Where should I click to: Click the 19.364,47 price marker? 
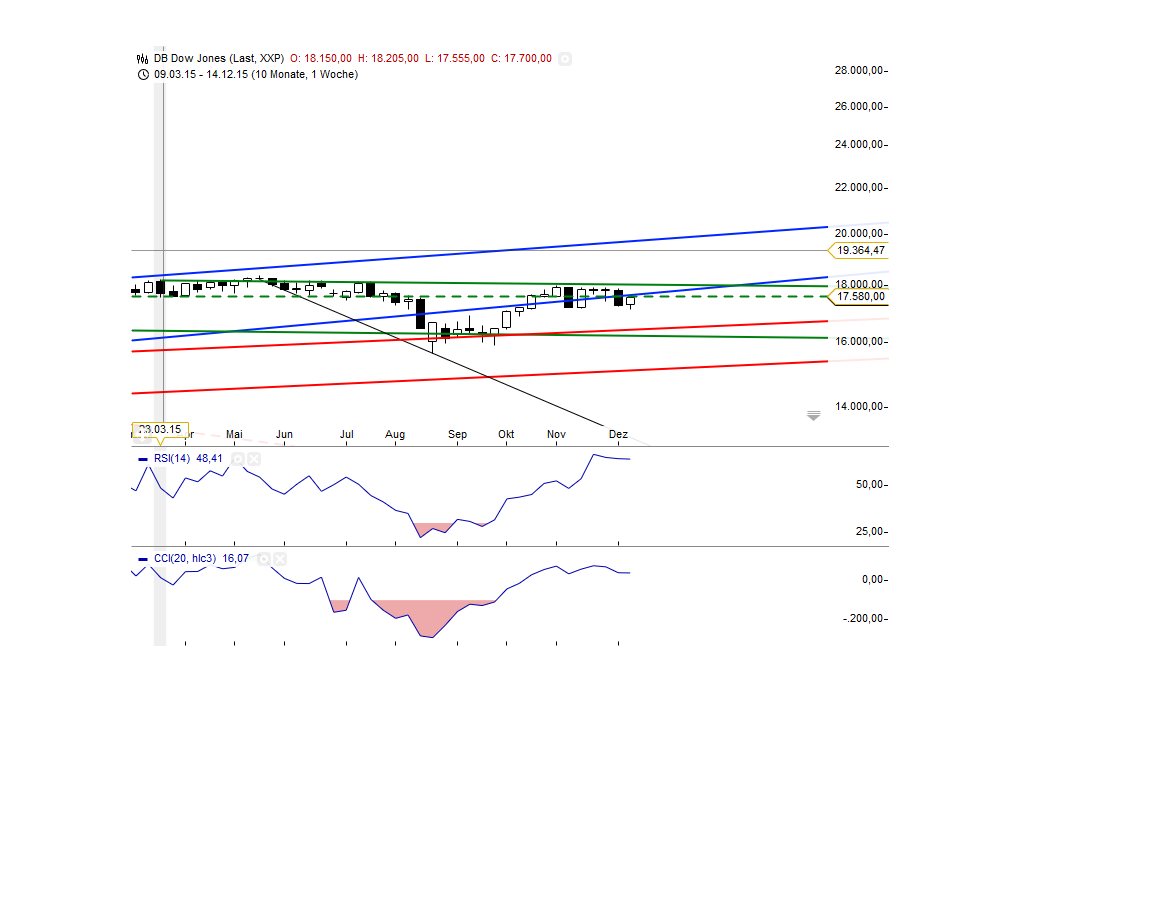(x=856, y=251)
